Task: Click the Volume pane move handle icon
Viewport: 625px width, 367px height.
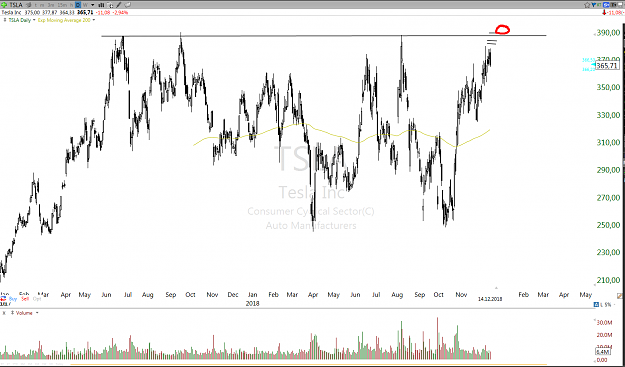Action: [x=12, y=313]
